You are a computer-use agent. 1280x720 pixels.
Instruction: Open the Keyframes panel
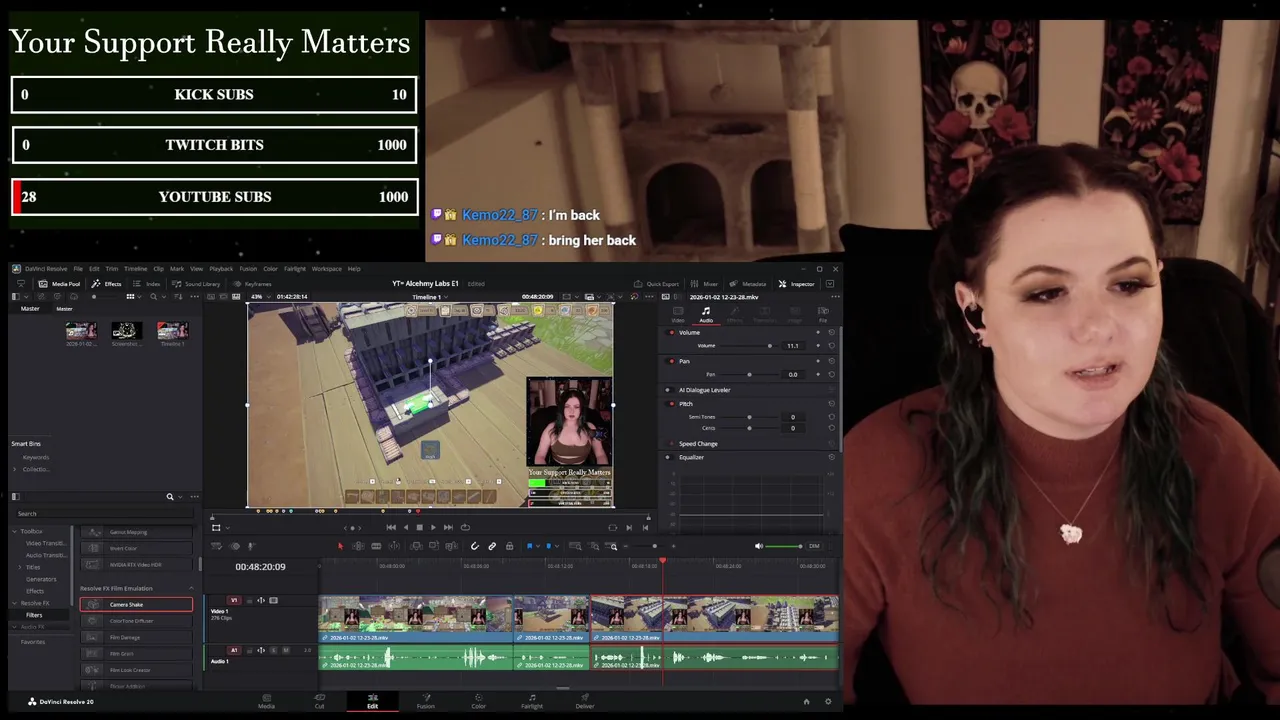pyautogui.click(x=252, y=284)
